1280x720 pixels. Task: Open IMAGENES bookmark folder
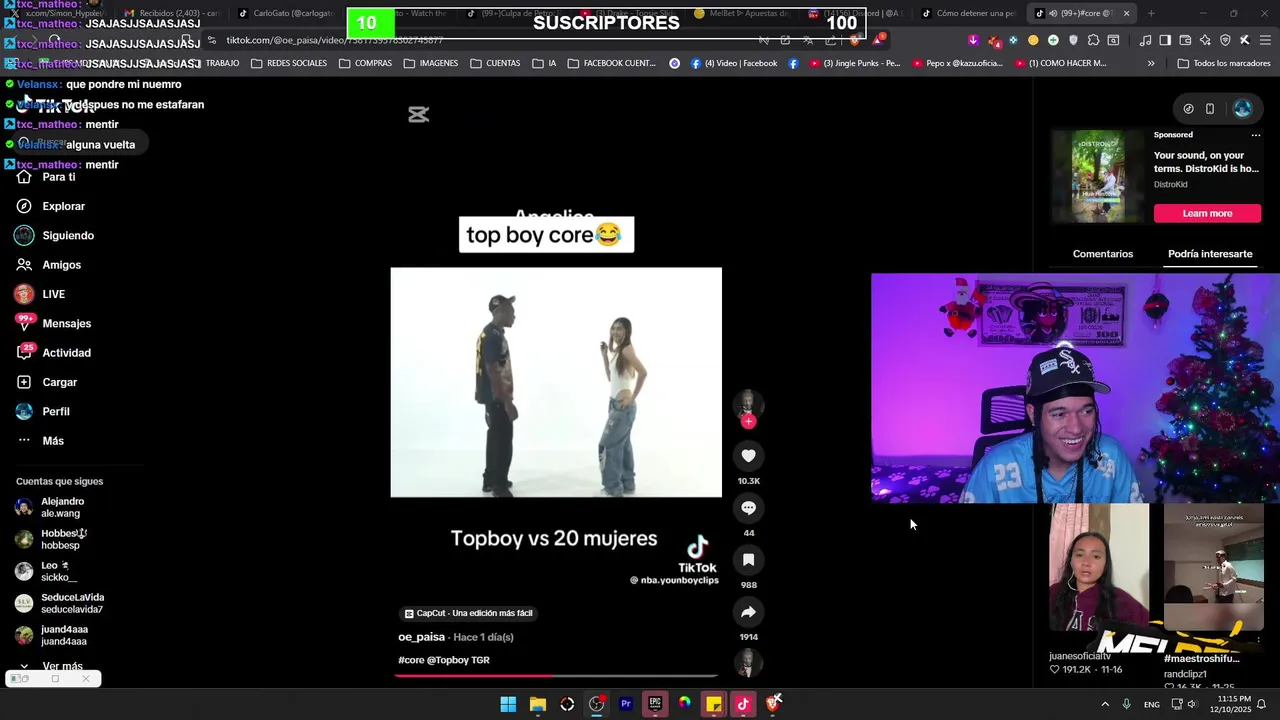point(431,63)
